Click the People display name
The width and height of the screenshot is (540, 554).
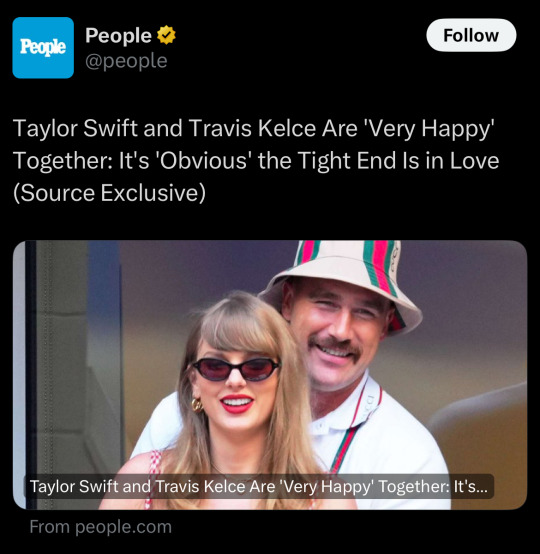118,35
